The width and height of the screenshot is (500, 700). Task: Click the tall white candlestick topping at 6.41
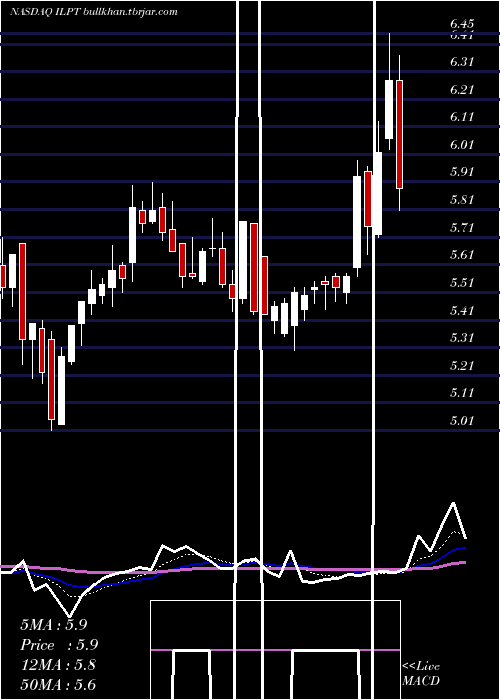click(389, 109)
